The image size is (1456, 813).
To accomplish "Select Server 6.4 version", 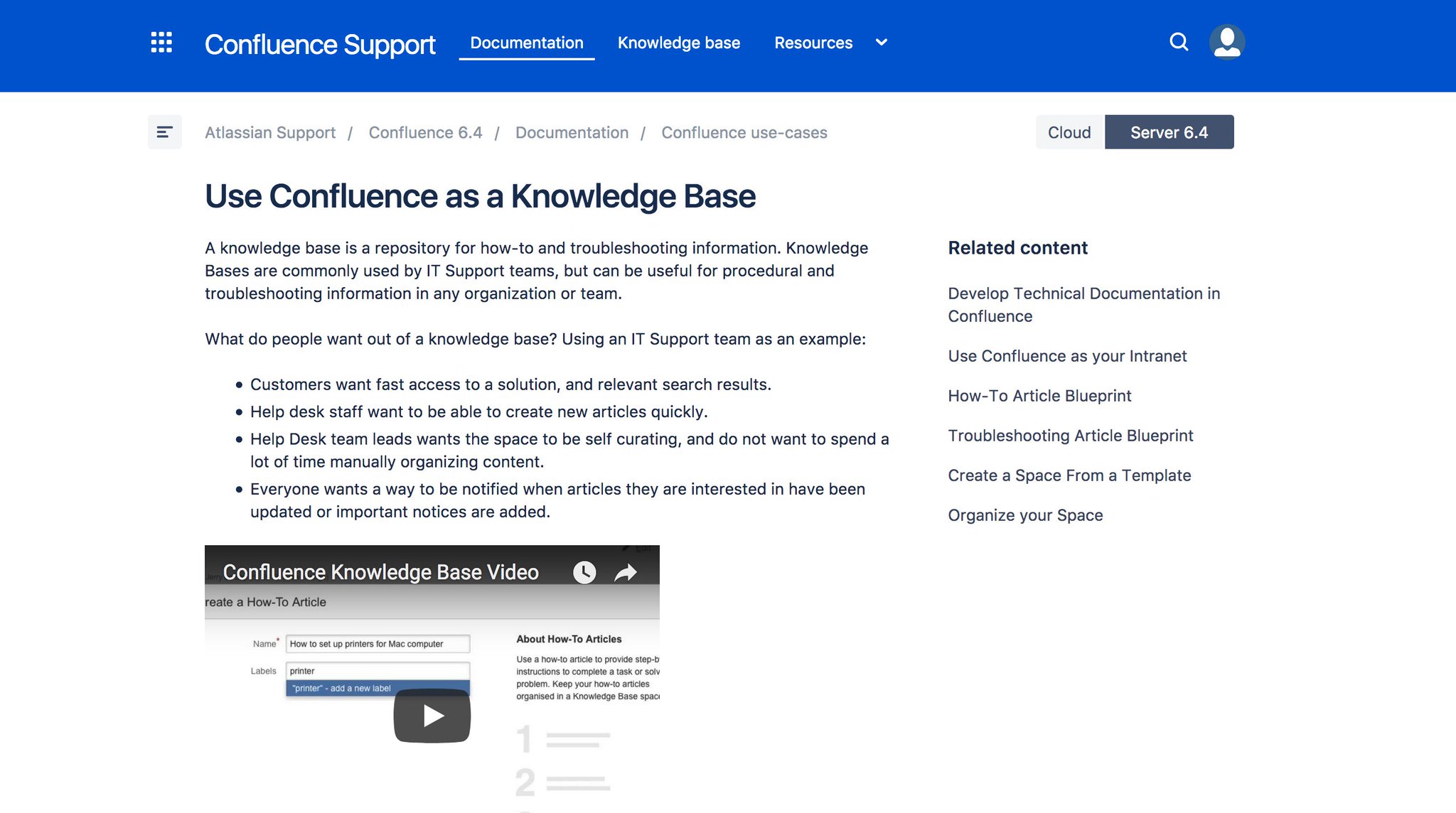I will coord(1169,132).
